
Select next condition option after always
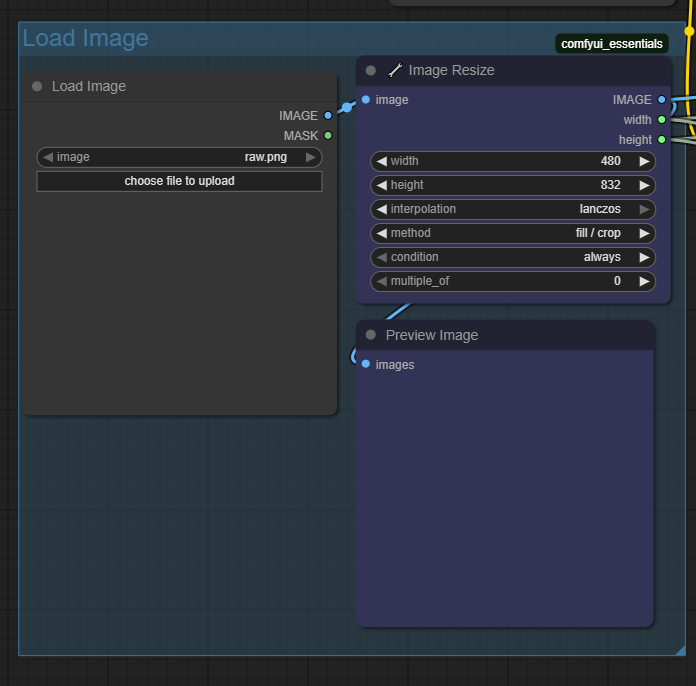644,257
